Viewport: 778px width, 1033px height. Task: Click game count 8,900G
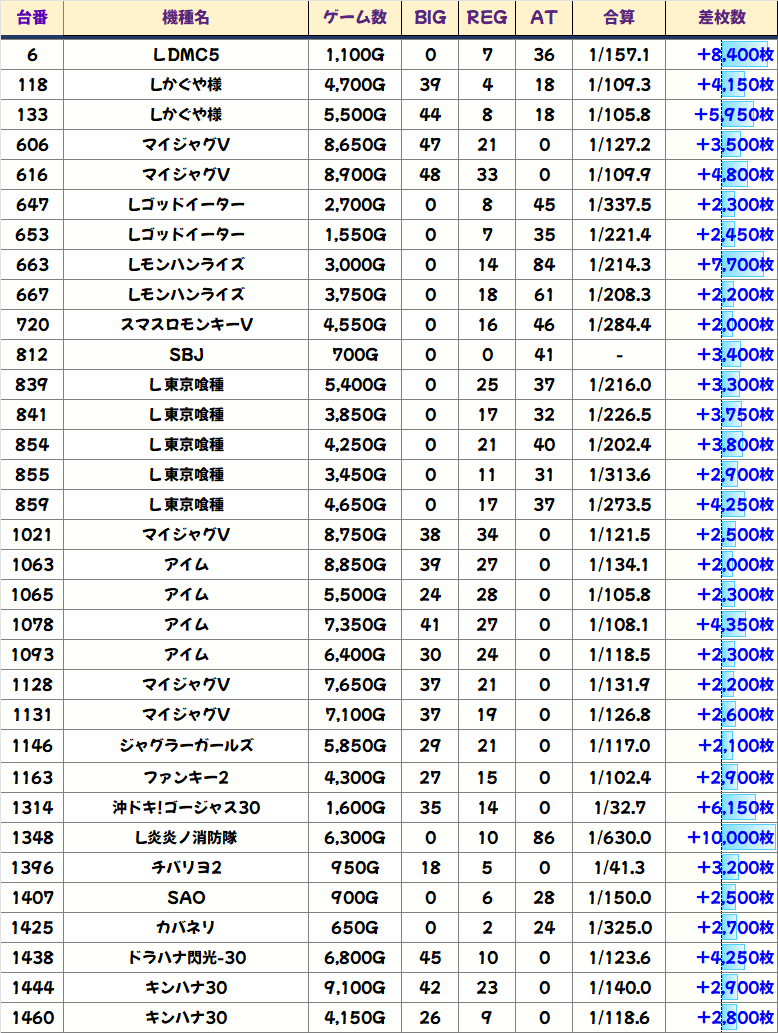tap(355, 175)
